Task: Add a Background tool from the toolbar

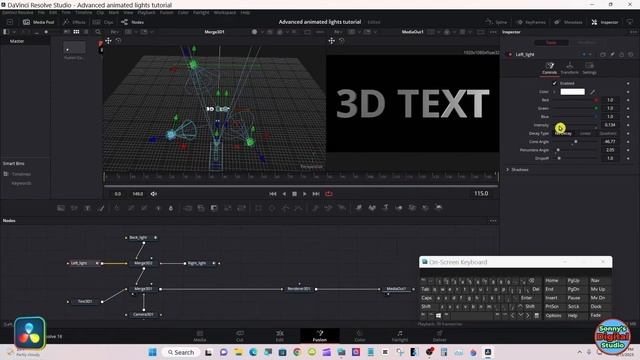Action: [61, 208]
